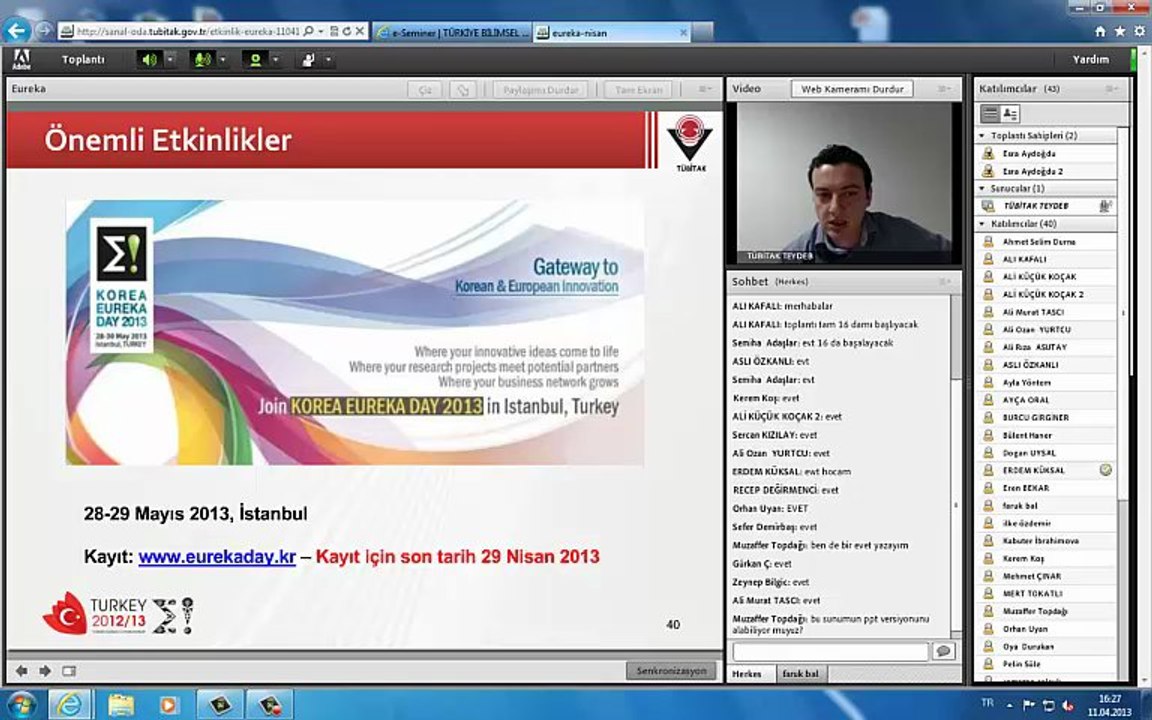Image resolution: width=1152 pixels, height=720 pixels.
Task: Open speaker options dropdown arrow
Action: [x=170, y=60]
